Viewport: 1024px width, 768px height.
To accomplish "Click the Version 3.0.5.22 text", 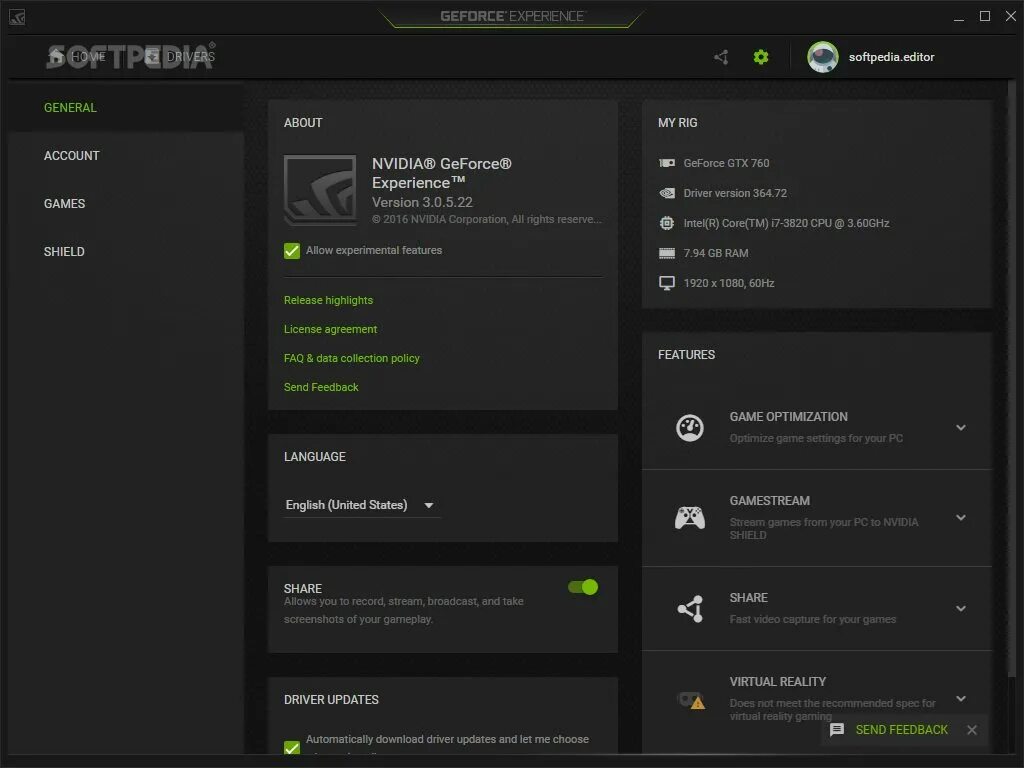I will coord(423,202).
